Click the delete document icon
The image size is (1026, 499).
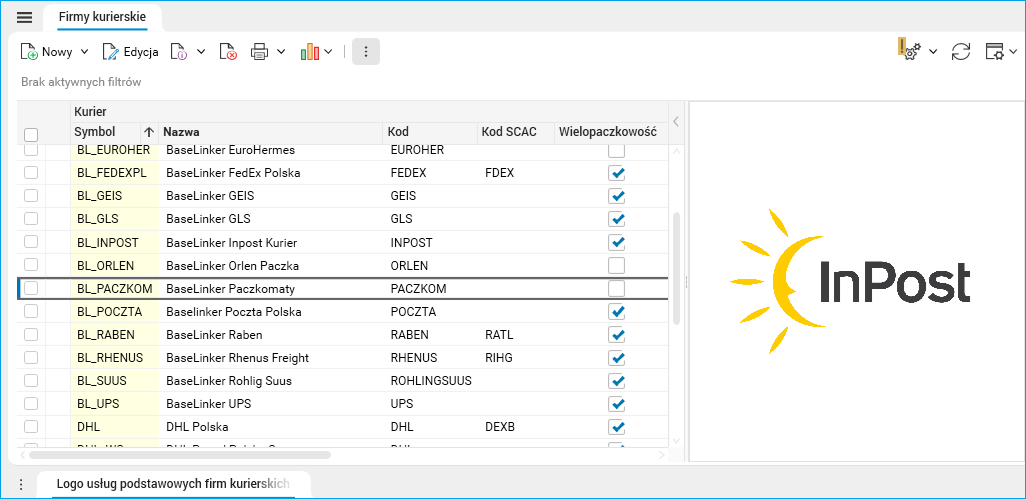coord(228,52)
